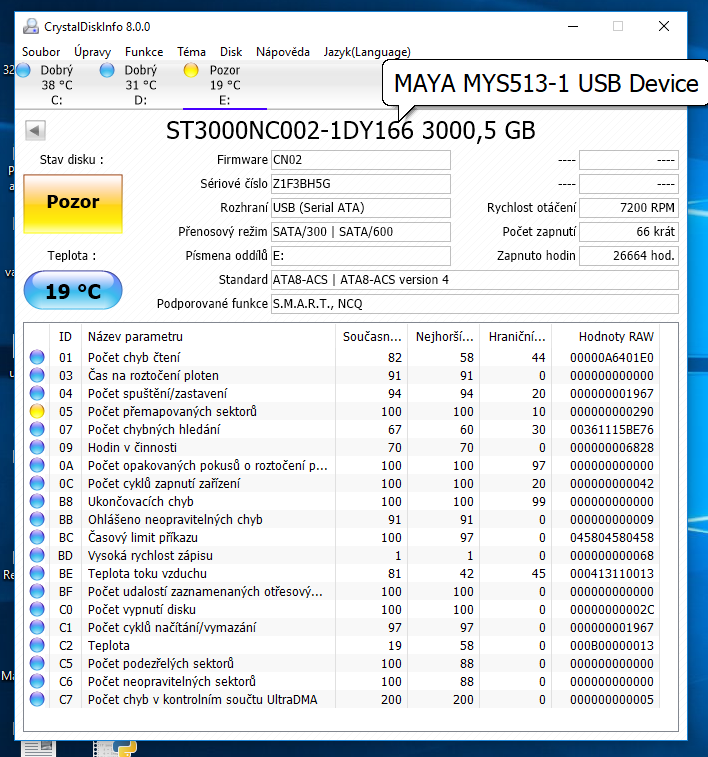Click the CrystalDiskInfo title bar app icon
Screen dimensions: 708x757
pyautogui.click(x=32, y=27)
